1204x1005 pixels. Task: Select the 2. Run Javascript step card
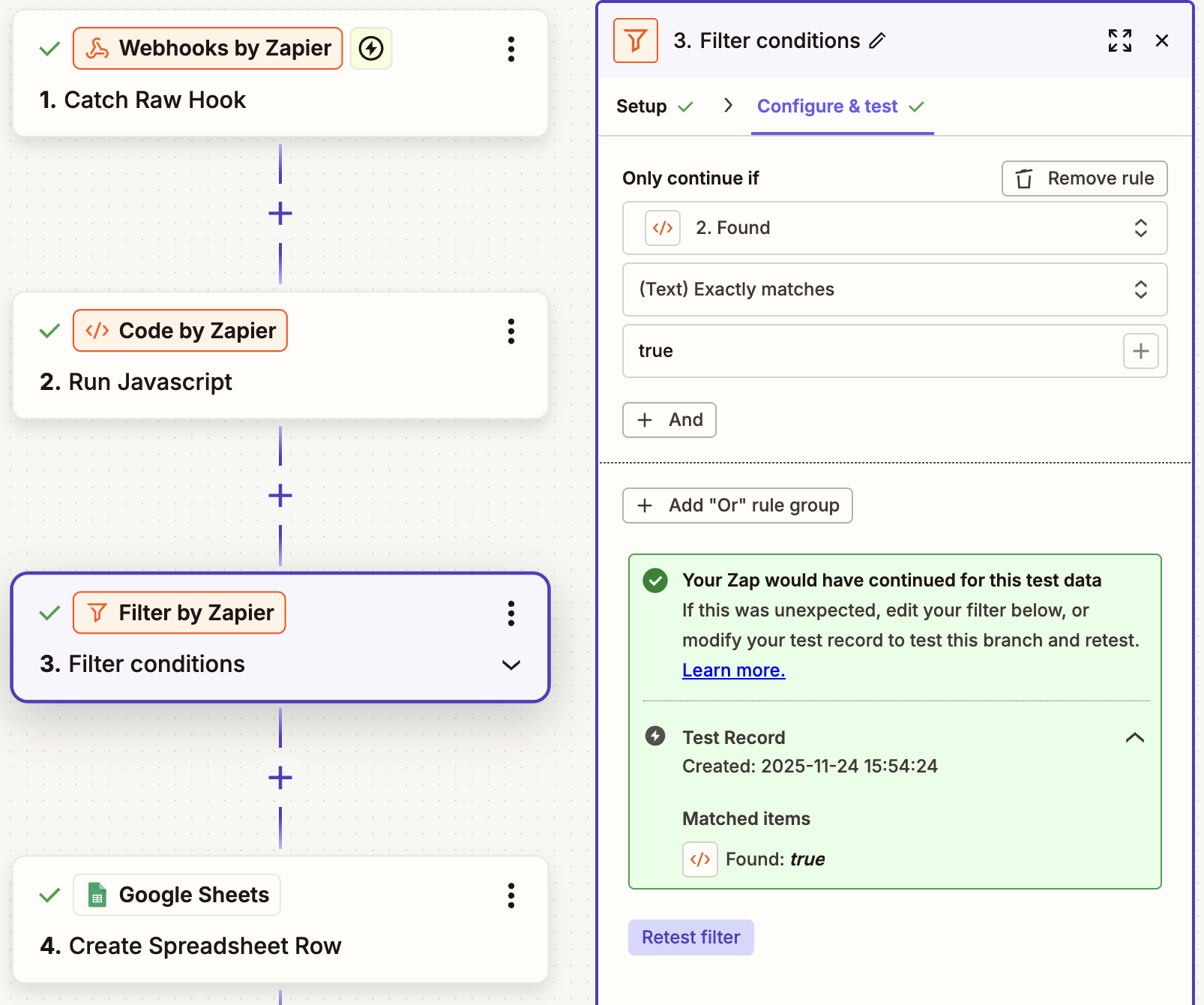(280, 355)
